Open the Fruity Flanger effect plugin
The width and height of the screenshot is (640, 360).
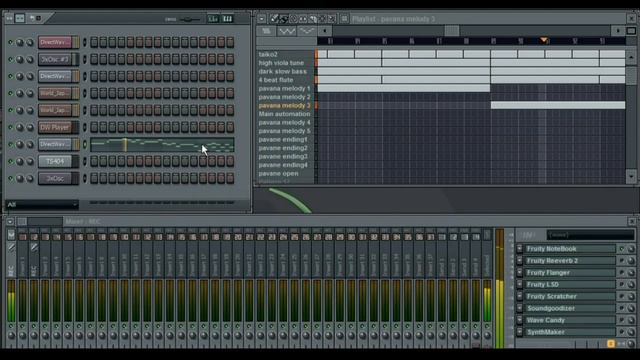(570, 272)
